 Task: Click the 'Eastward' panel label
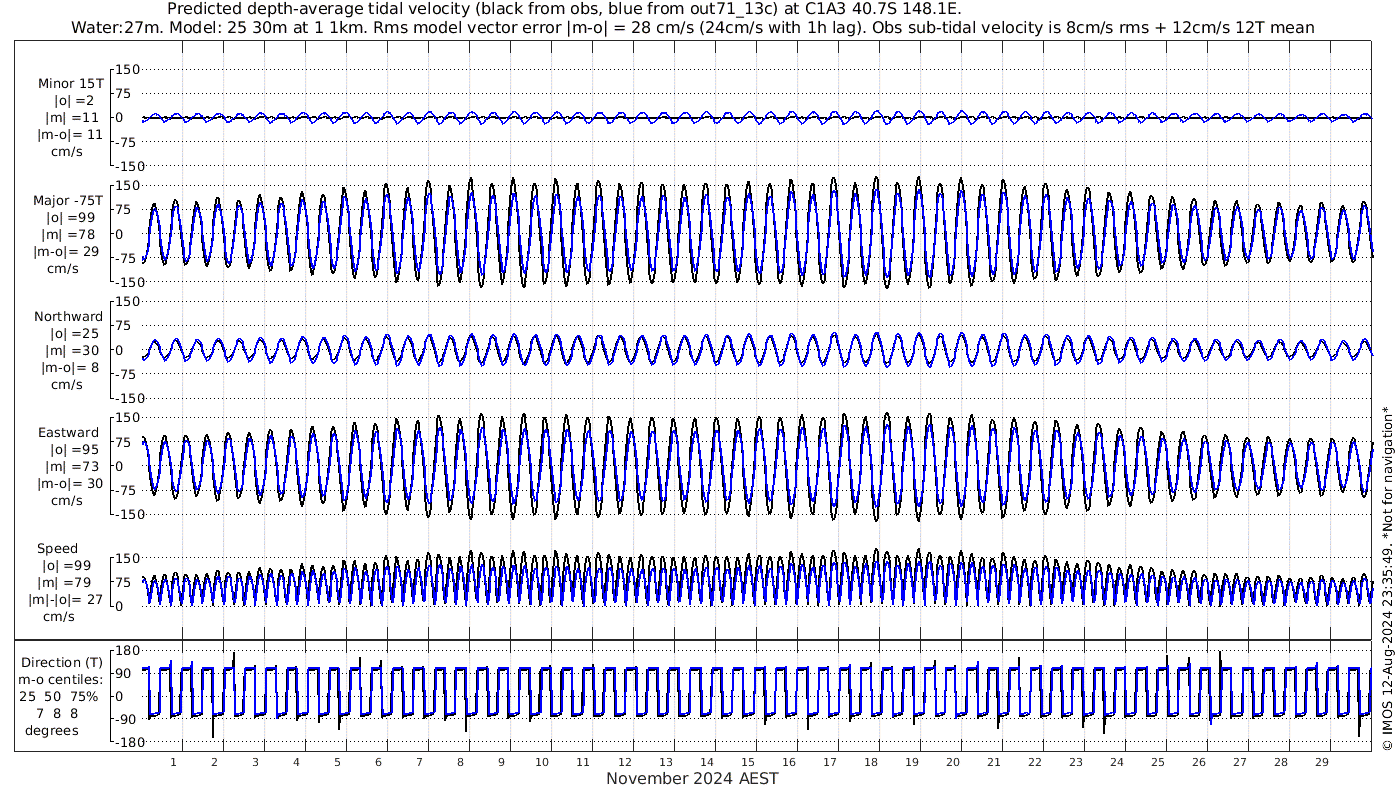point(69,433)
